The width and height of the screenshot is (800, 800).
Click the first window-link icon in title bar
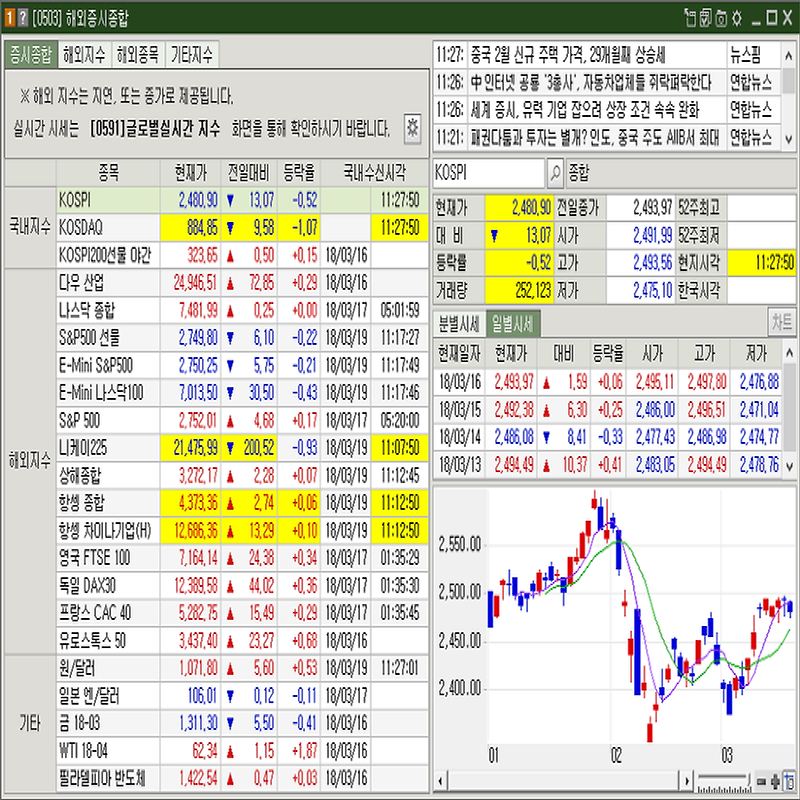coord(689,17)
